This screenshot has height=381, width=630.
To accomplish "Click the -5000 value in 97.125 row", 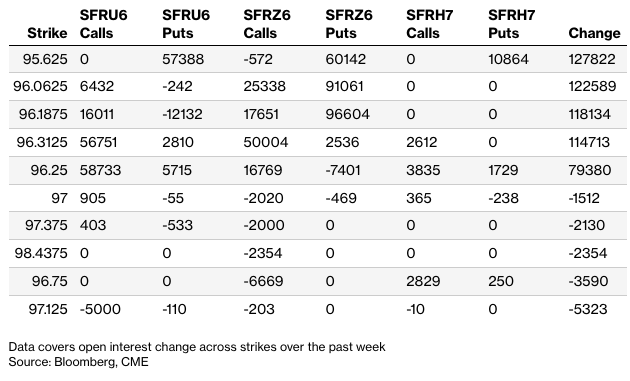I will click(100, 309).
